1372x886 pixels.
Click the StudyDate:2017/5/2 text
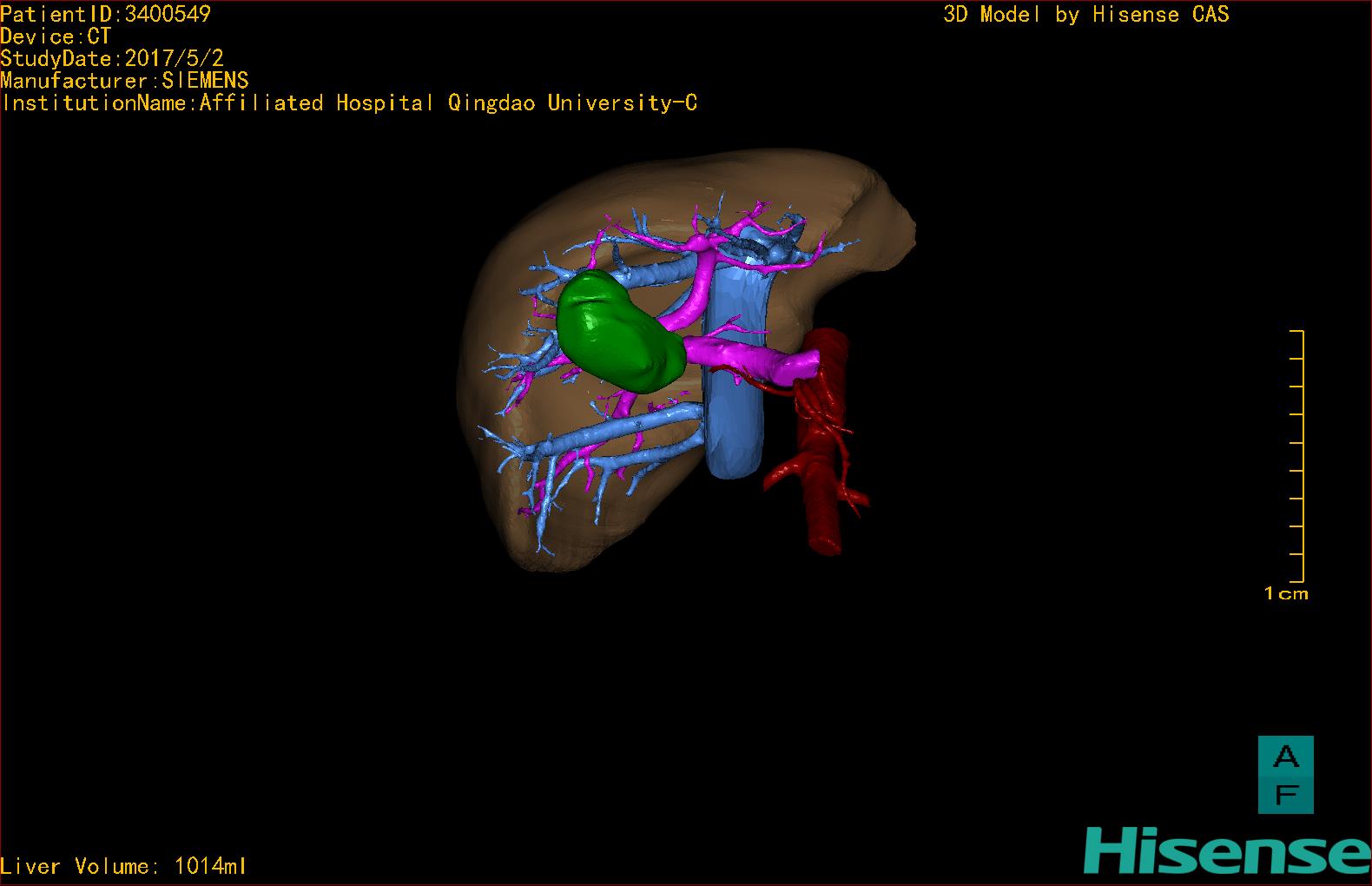(112, 58)
